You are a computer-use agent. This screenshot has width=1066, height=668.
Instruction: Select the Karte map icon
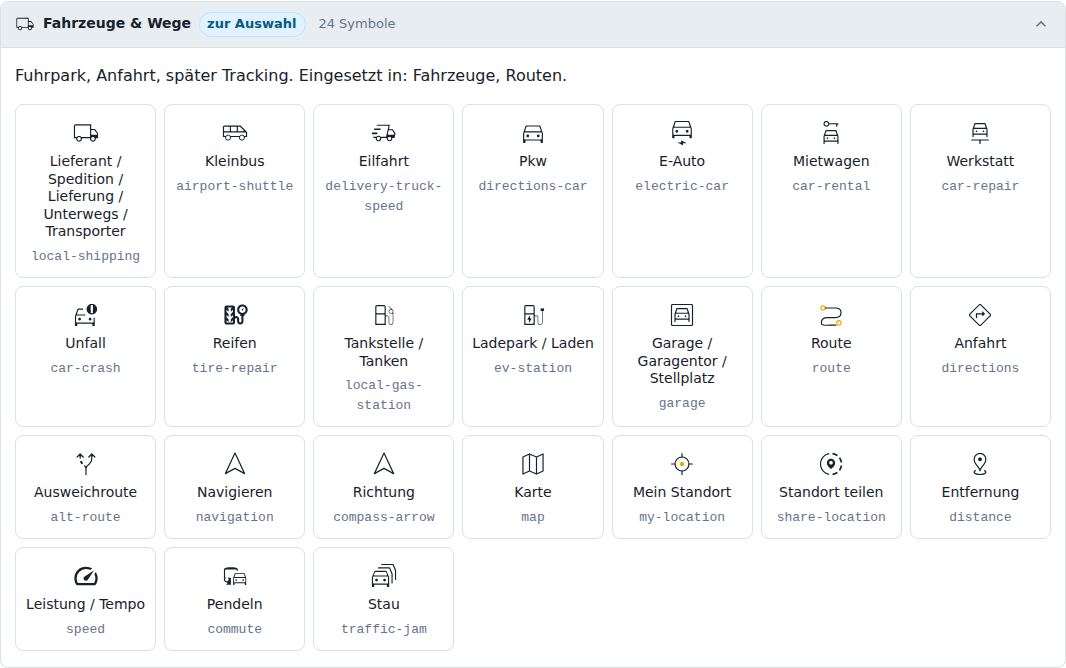click(x=533, y=463)
